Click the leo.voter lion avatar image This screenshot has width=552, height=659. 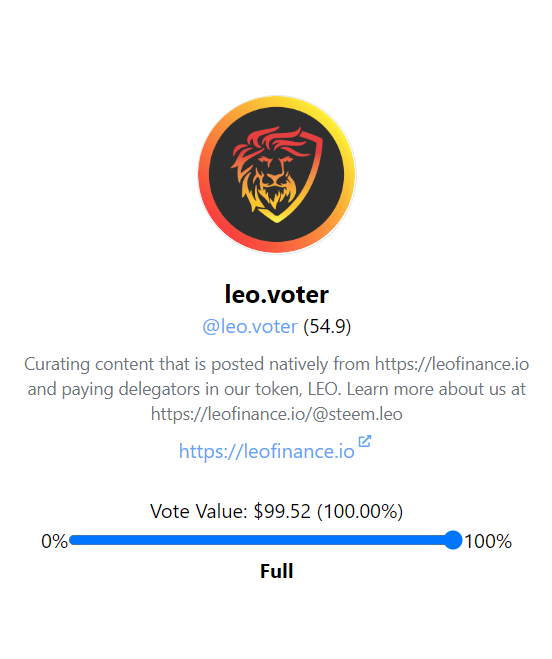pos(276,174)
